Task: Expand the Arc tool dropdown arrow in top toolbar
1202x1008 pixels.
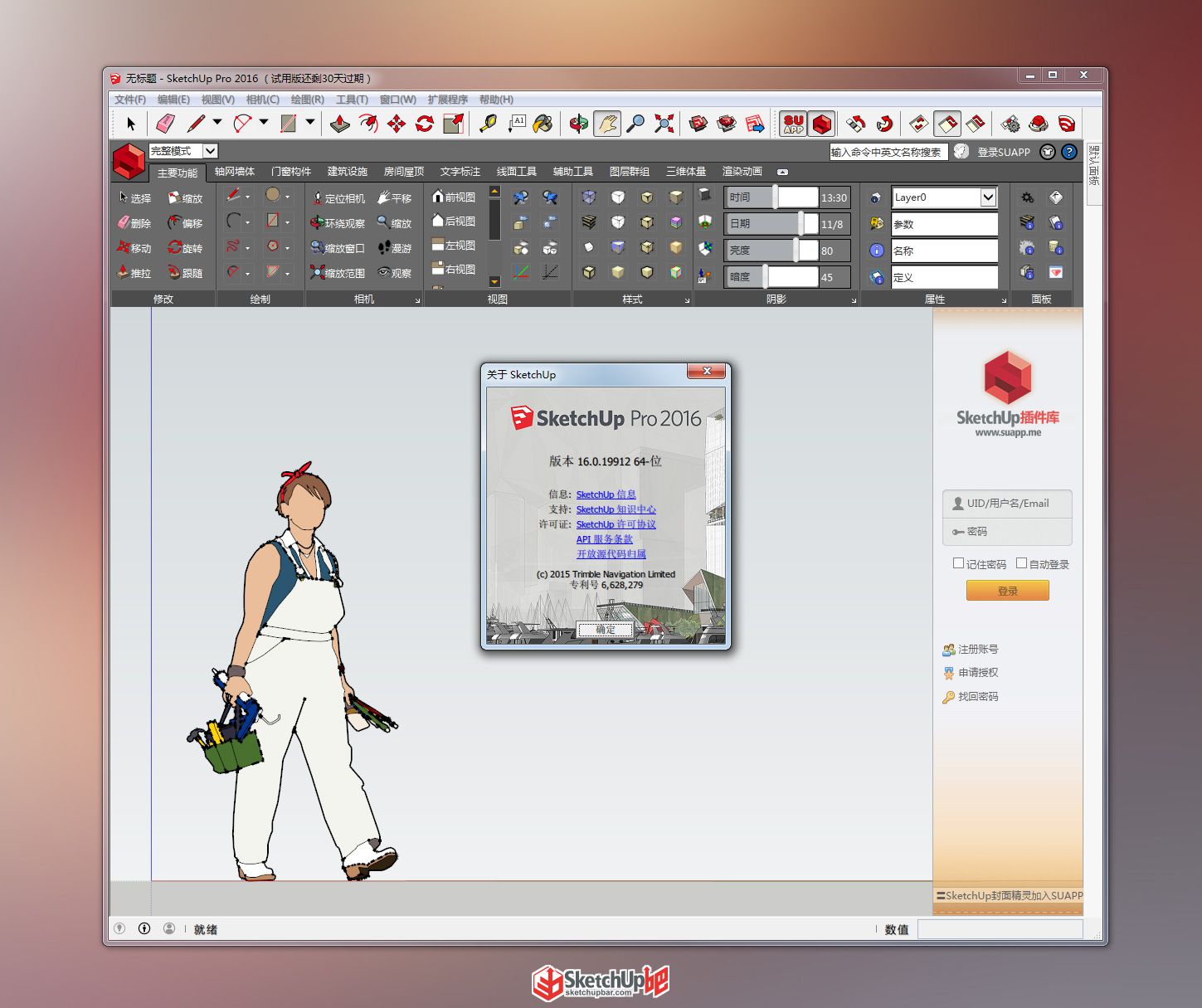Action: (264, 123)
